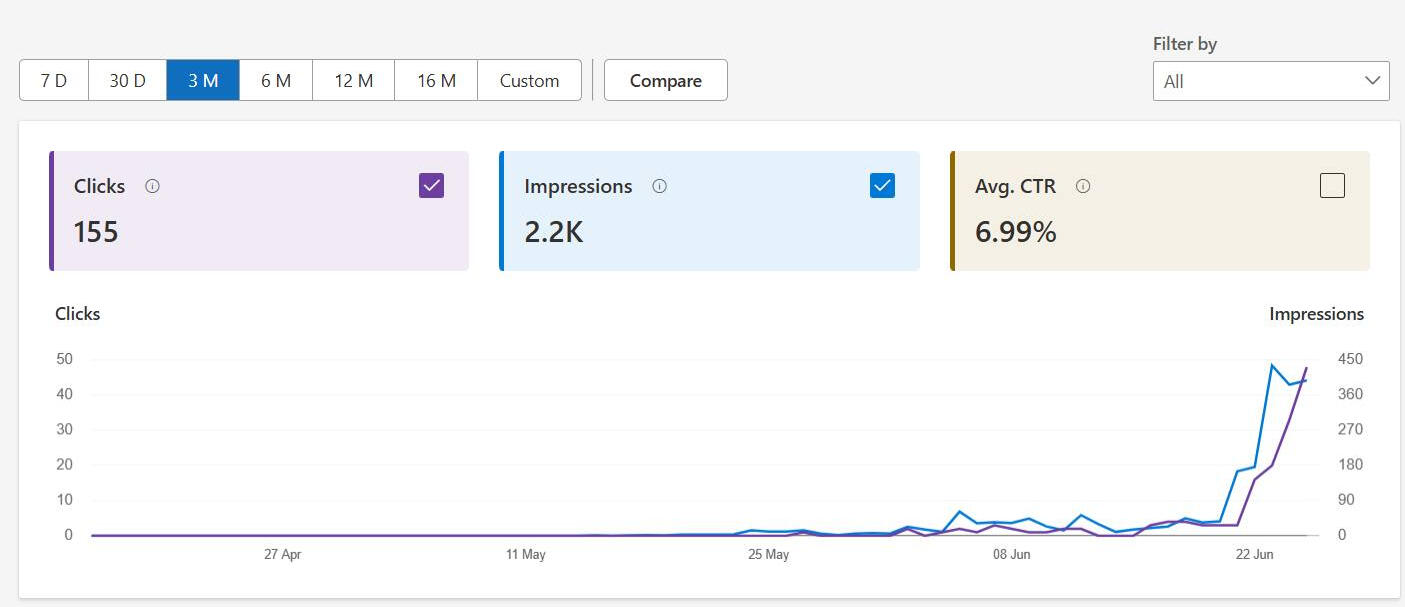Select the active 3 M range tab
Screen dimensions: 1405x607
[203, 81]
